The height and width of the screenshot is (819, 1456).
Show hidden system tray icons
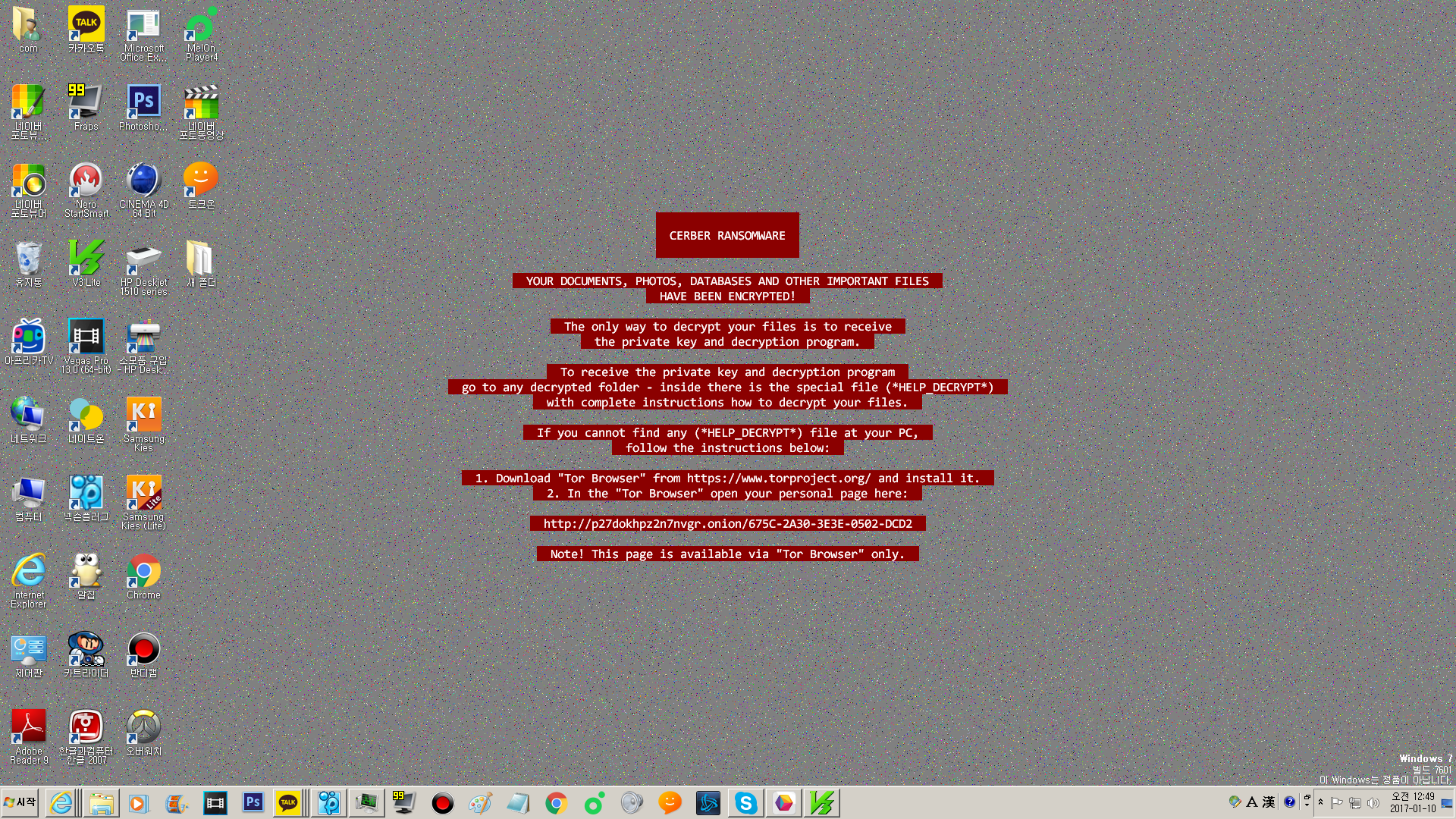[1320, 802]
